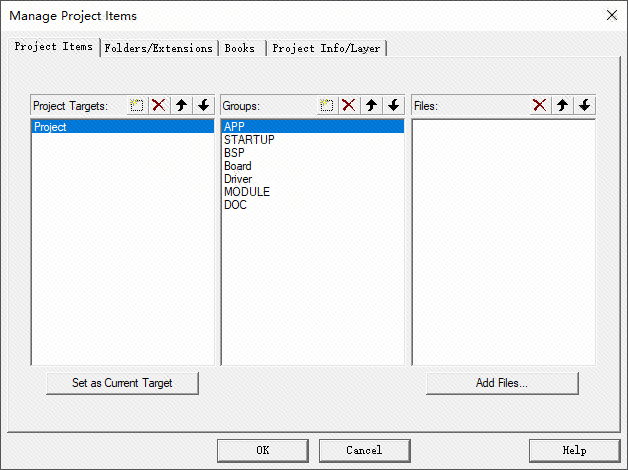This screenshot has width=628, height=470.
Task: Move target down in Project Targets
Action: pyautogui.click(x=203, y=105)
